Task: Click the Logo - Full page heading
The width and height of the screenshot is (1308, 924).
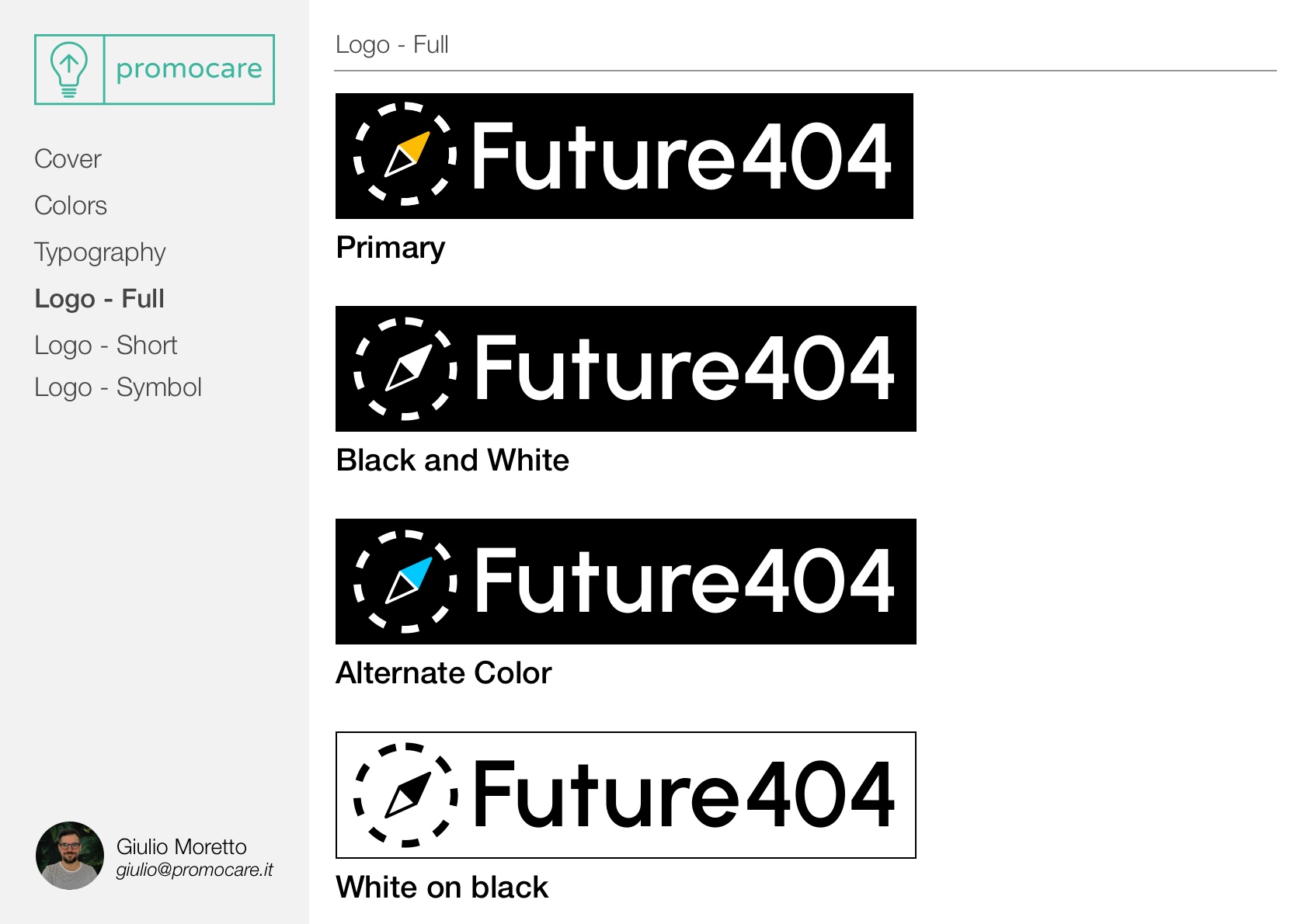Action: (392, 45)
